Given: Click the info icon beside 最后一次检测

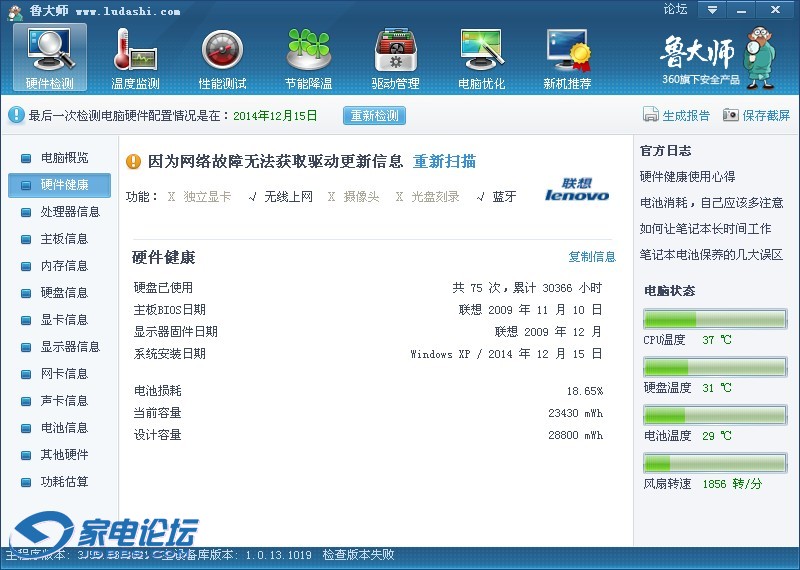Looking at the screenshot, I should tap(16, 115).
